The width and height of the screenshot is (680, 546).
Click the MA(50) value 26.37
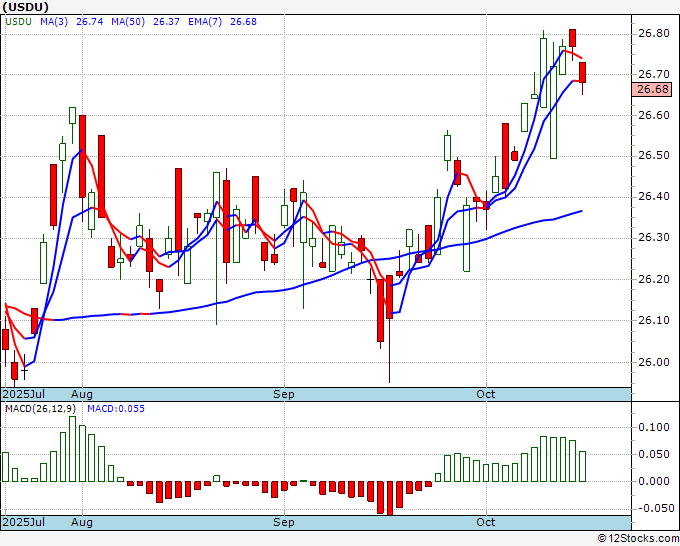tap(167, 22)
